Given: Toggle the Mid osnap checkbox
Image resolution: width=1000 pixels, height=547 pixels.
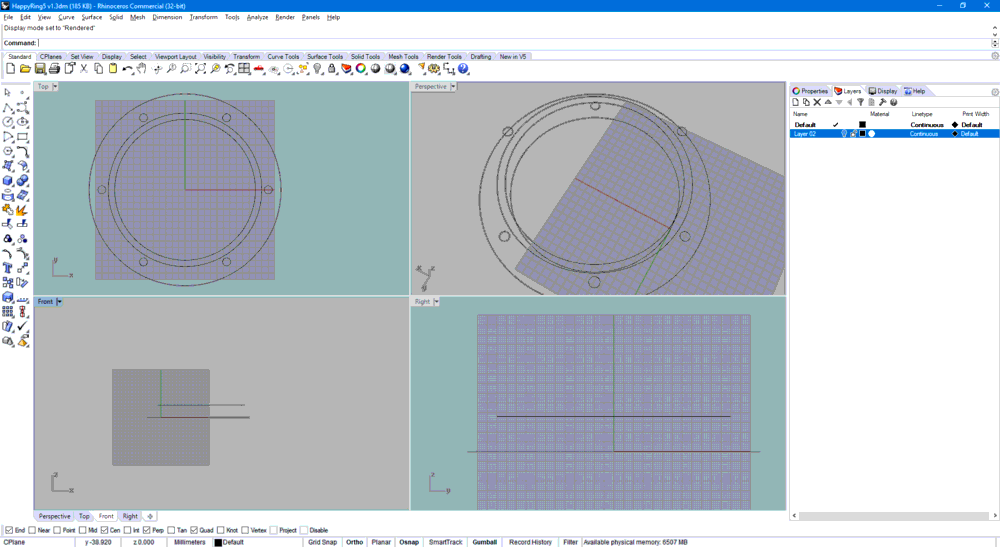Looking at the screenshot, I should pyautogui.click(x=82, y=530).
